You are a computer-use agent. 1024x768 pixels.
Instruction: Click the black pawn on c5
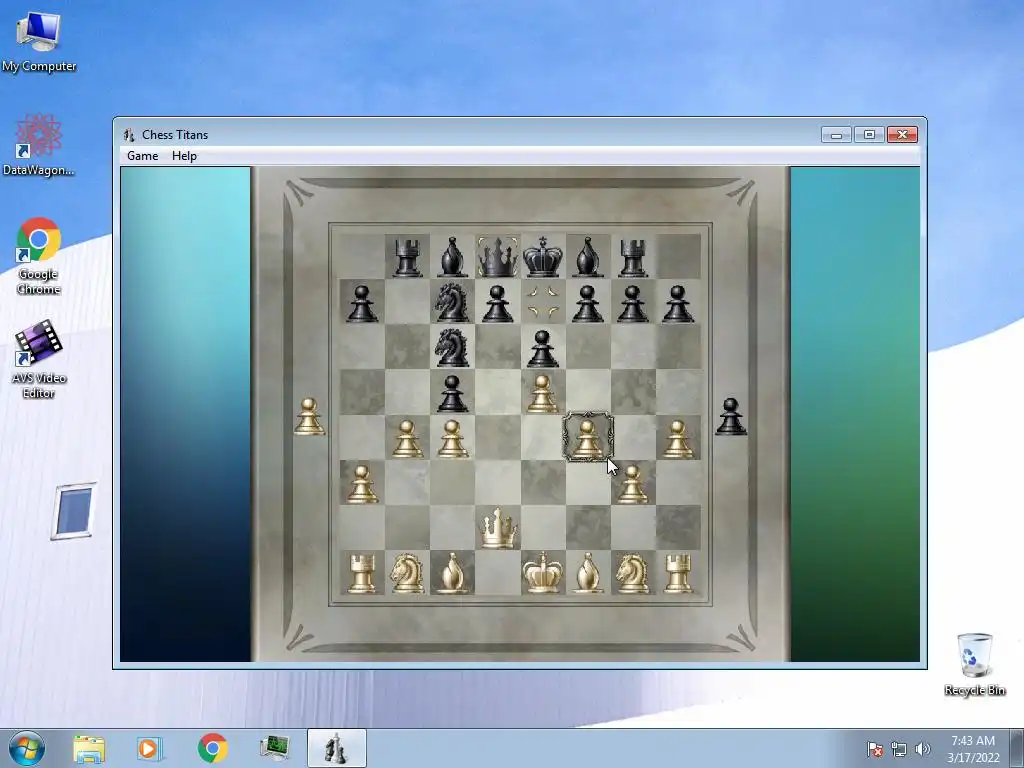[x=453, y=394]
